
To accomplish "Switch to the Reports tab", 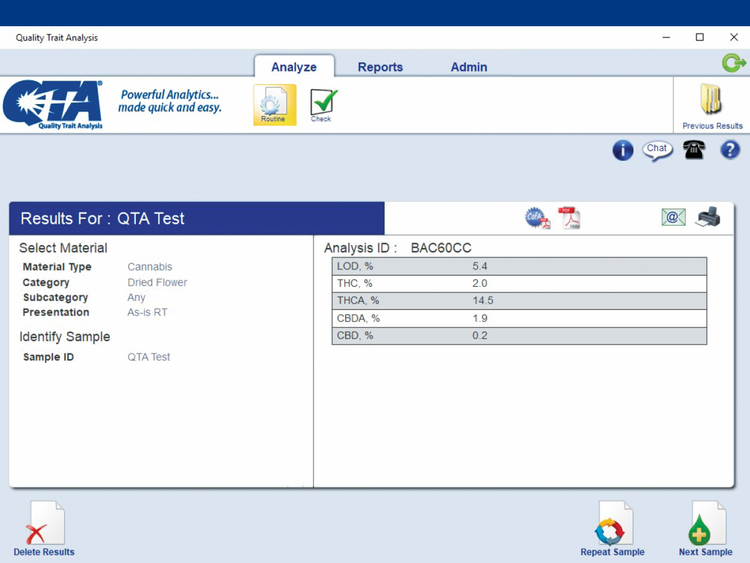I will click(380, 67).
